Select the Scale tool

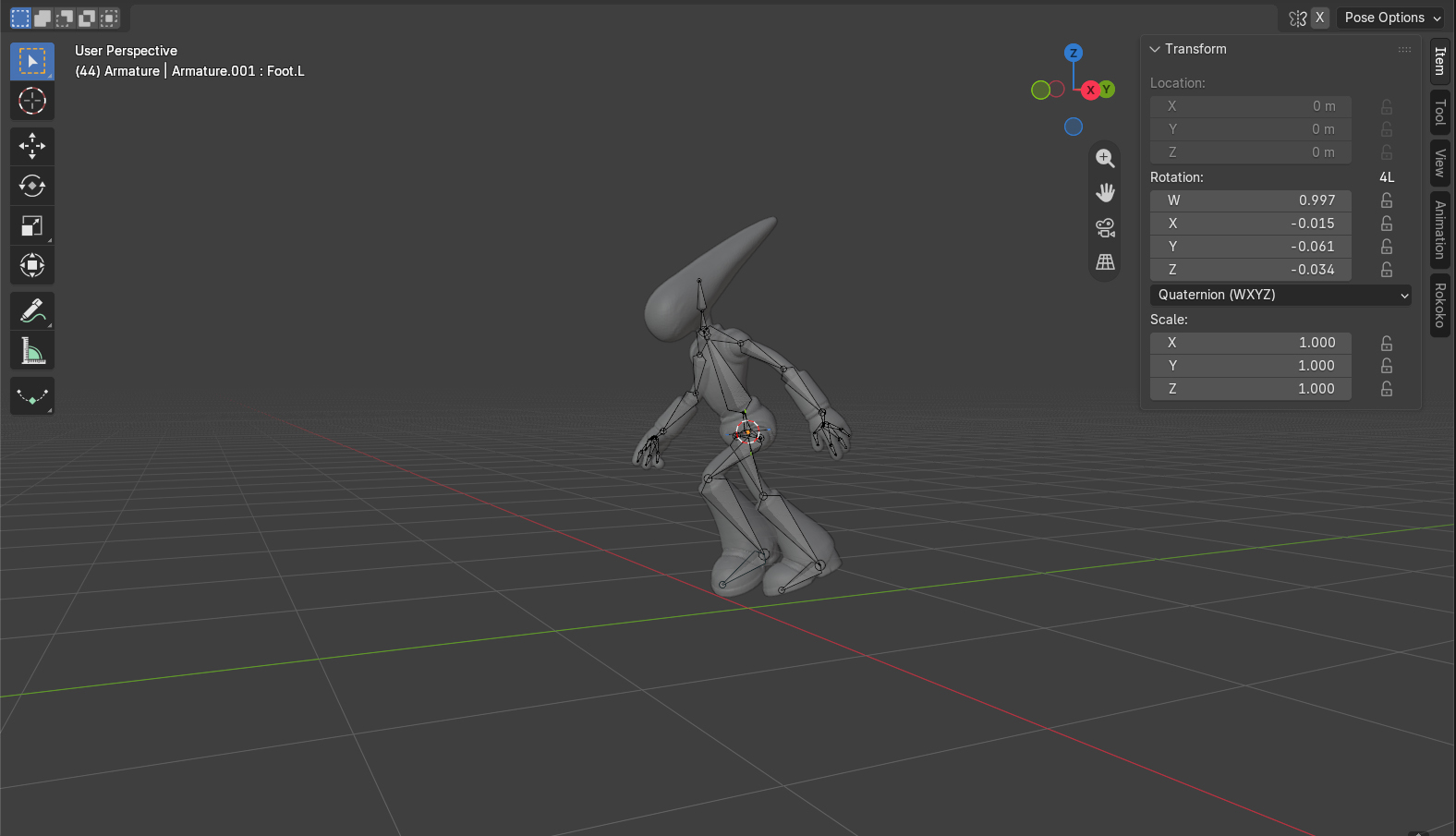click(32, 225)
